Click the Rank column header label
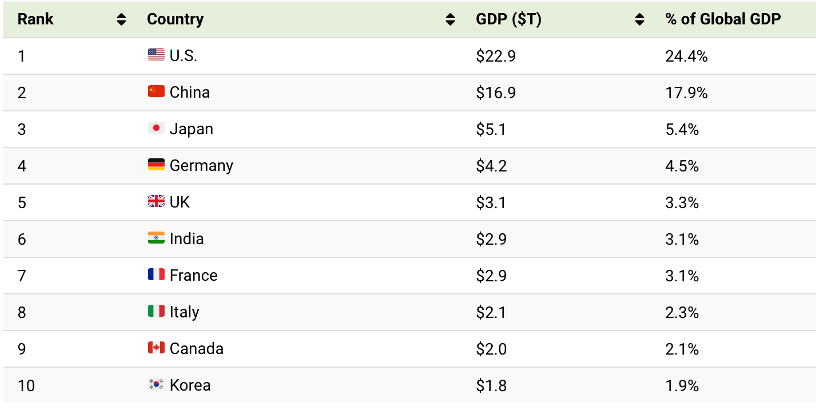This screenshot has width=816, height=408. [x=35, y=19]
